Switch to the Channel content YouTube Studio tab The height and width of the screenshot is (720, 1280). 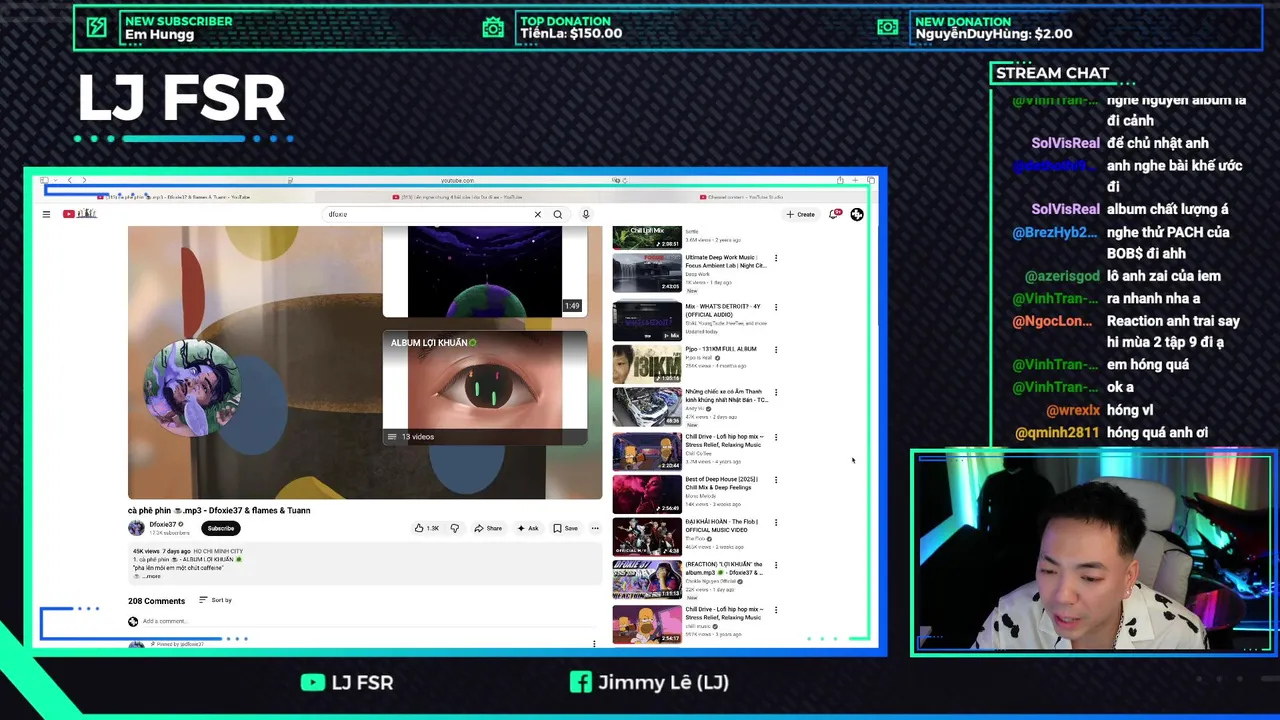pyautogui.click(x=741, y=197)
